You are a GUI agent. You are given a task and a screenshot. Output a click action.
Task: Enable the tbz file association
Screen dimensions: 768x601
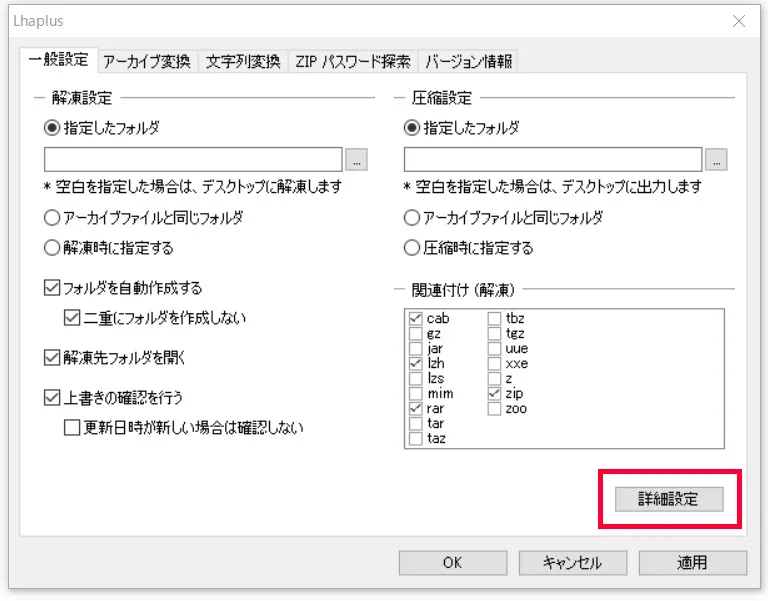pos(494,319)
